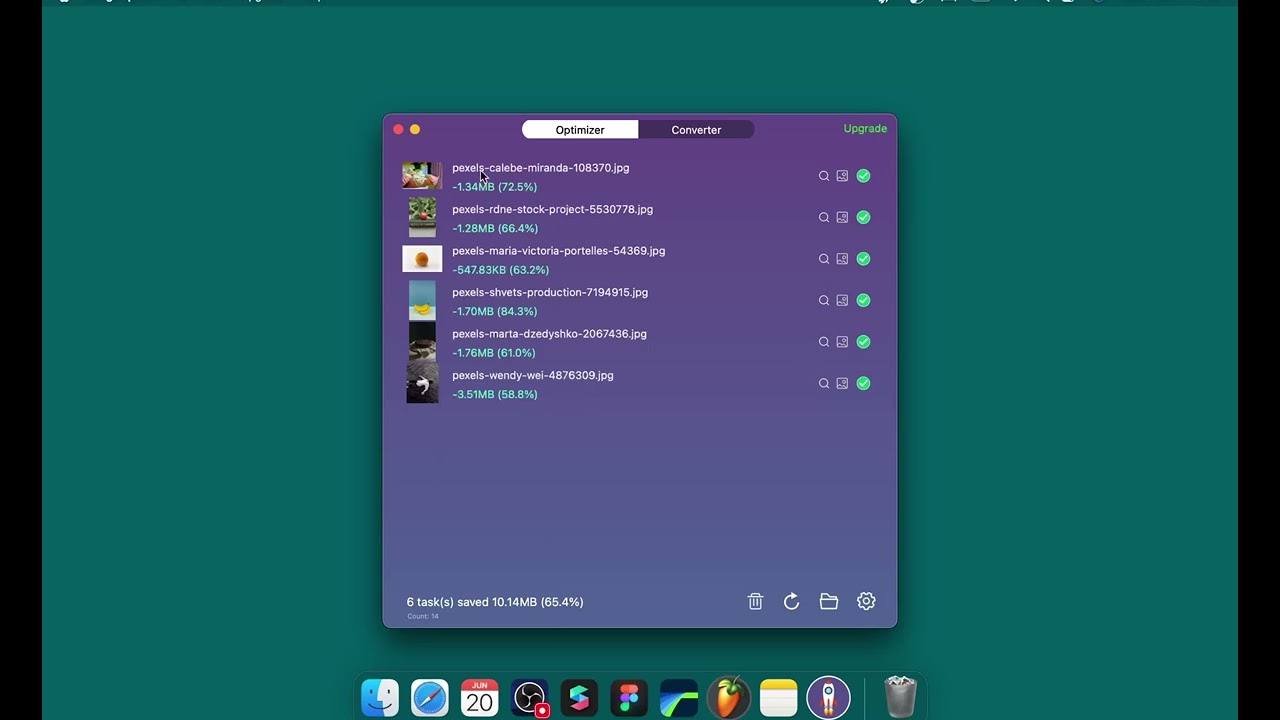
Task: Open Figma from the dock
Action: pyautogui.click(x=629, y=698)
